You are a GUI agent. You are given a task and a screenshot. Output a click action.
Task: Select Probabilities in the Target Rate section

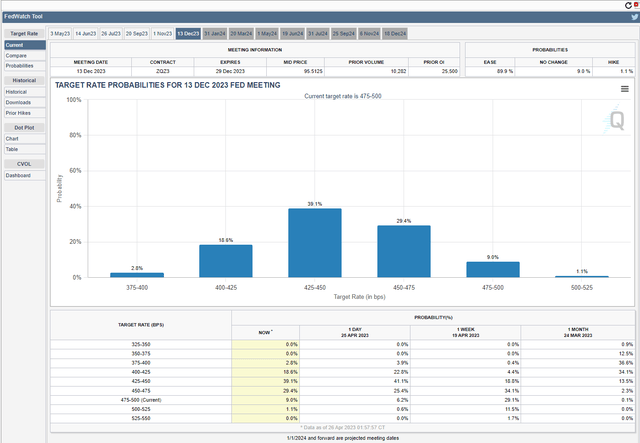(x=20, y=65)
